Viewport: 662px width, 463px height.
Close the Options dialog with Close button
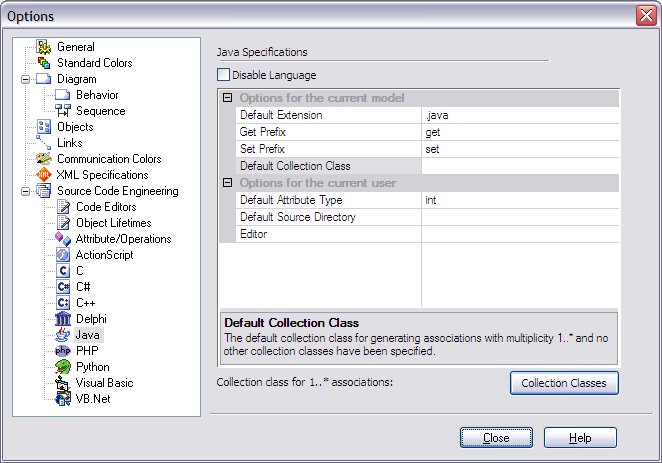pos(496,438)
